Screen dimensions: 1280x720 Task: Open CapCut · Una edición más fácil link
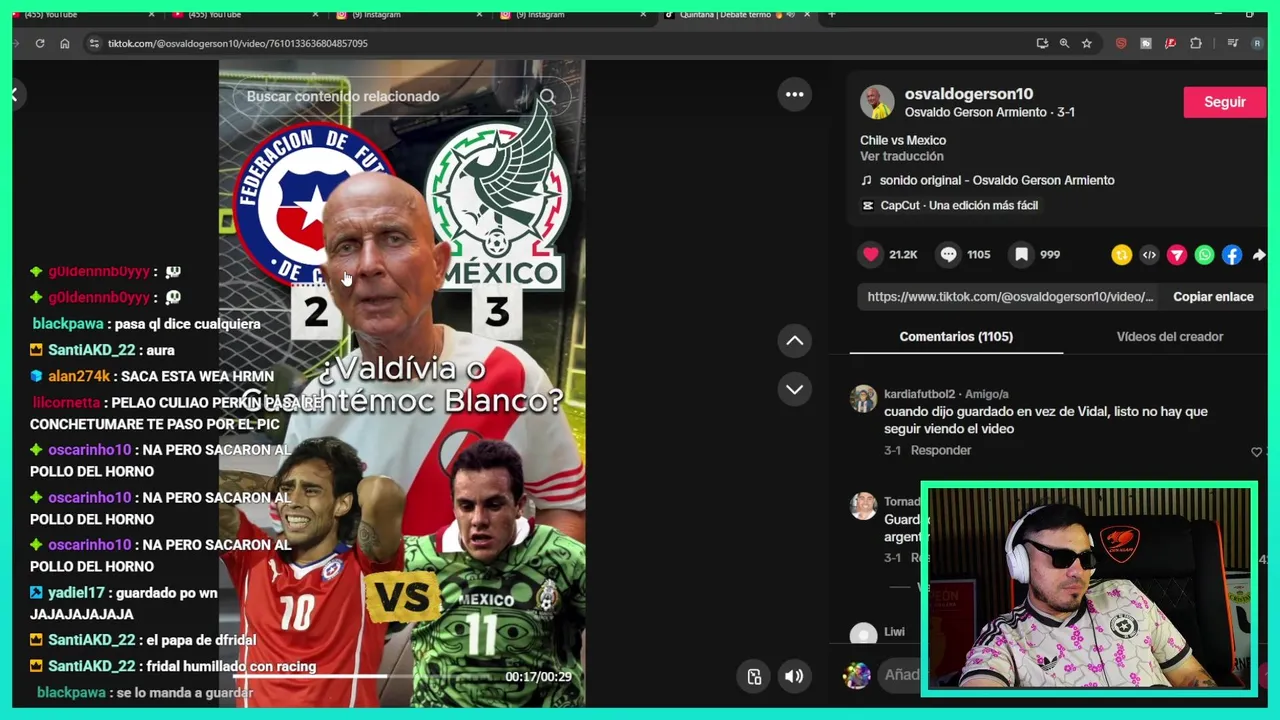[959, 205]
